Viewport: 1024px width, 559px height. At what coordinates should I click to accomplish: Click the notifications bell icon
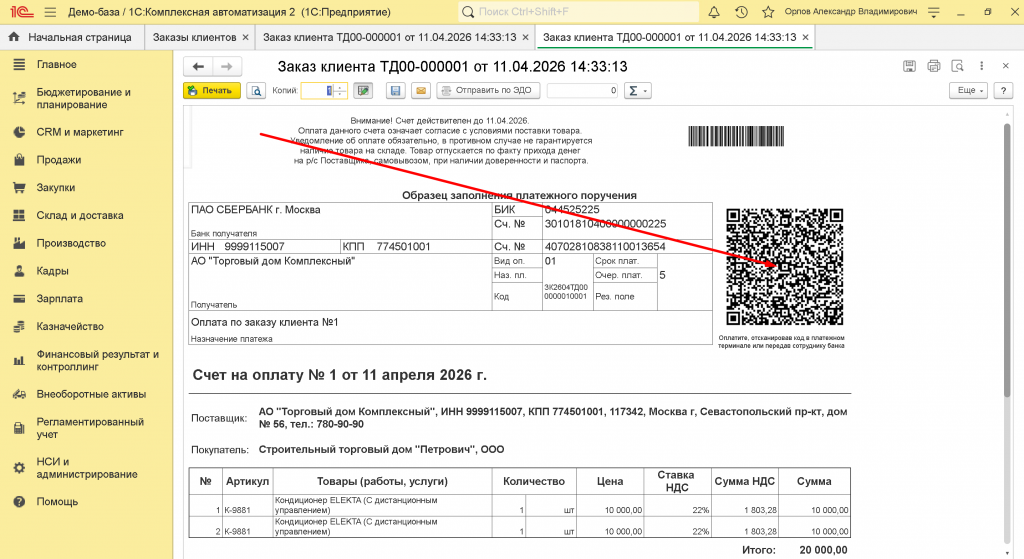coord(714,12)
